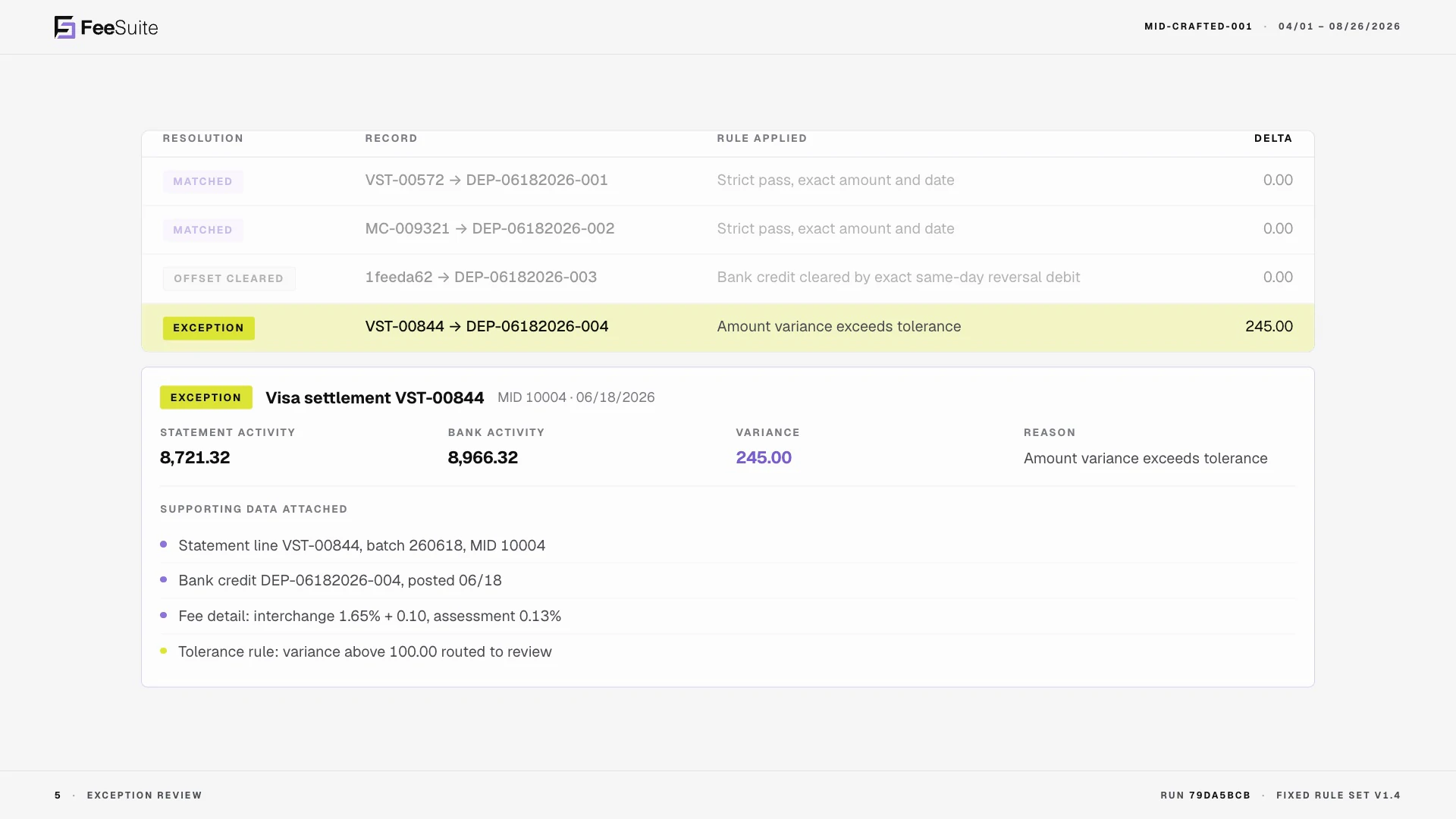Click 'MID 10004 · 06/18/2026' subtitle

click(x=576, y=397)
